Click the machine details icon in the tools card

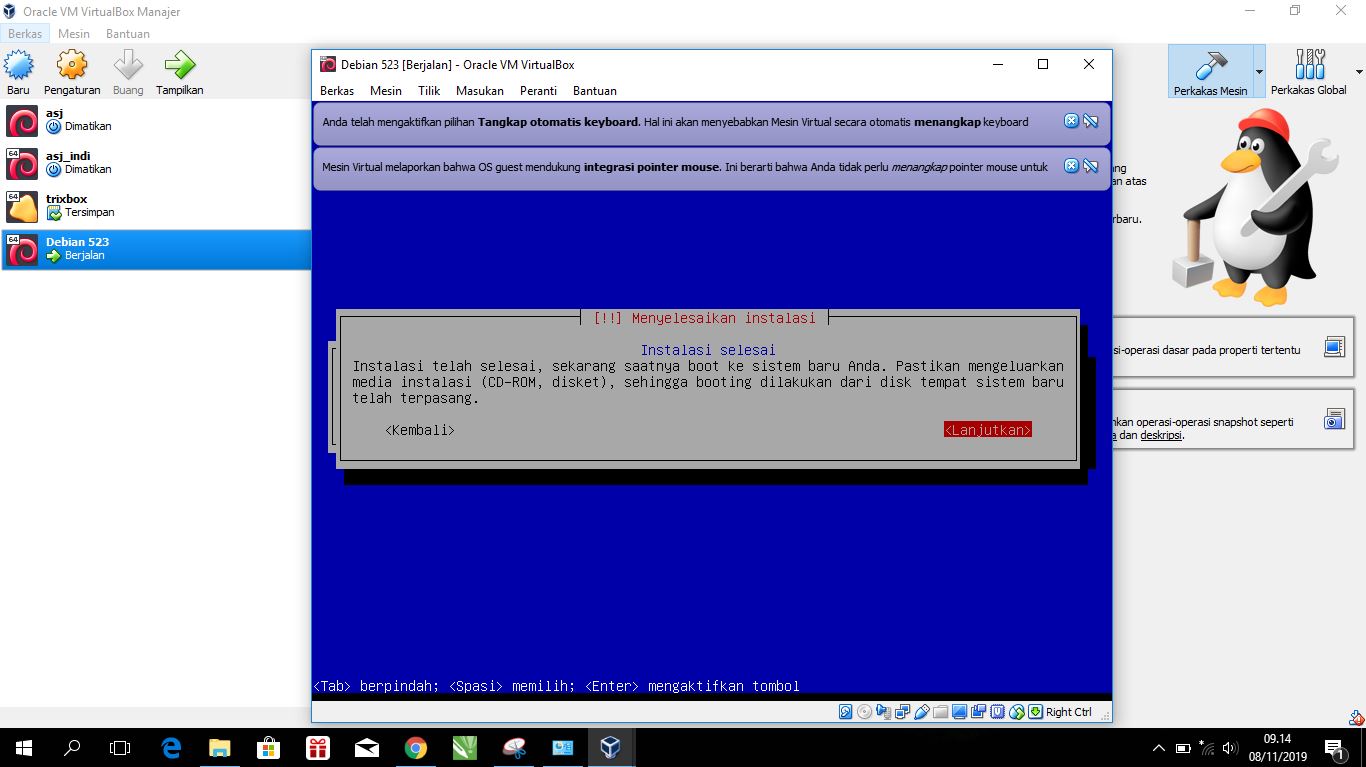coord(1334,347)
